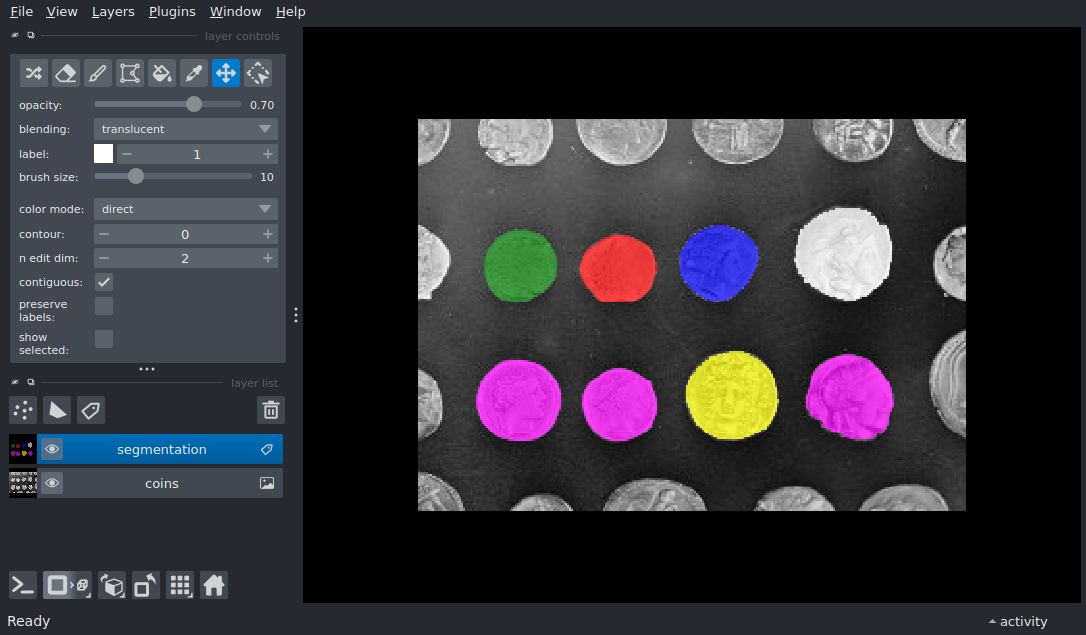Viewport: 1086px width, 635px height.
Task: Hide the coins layer via eye icon
Action: click(52, 483)
